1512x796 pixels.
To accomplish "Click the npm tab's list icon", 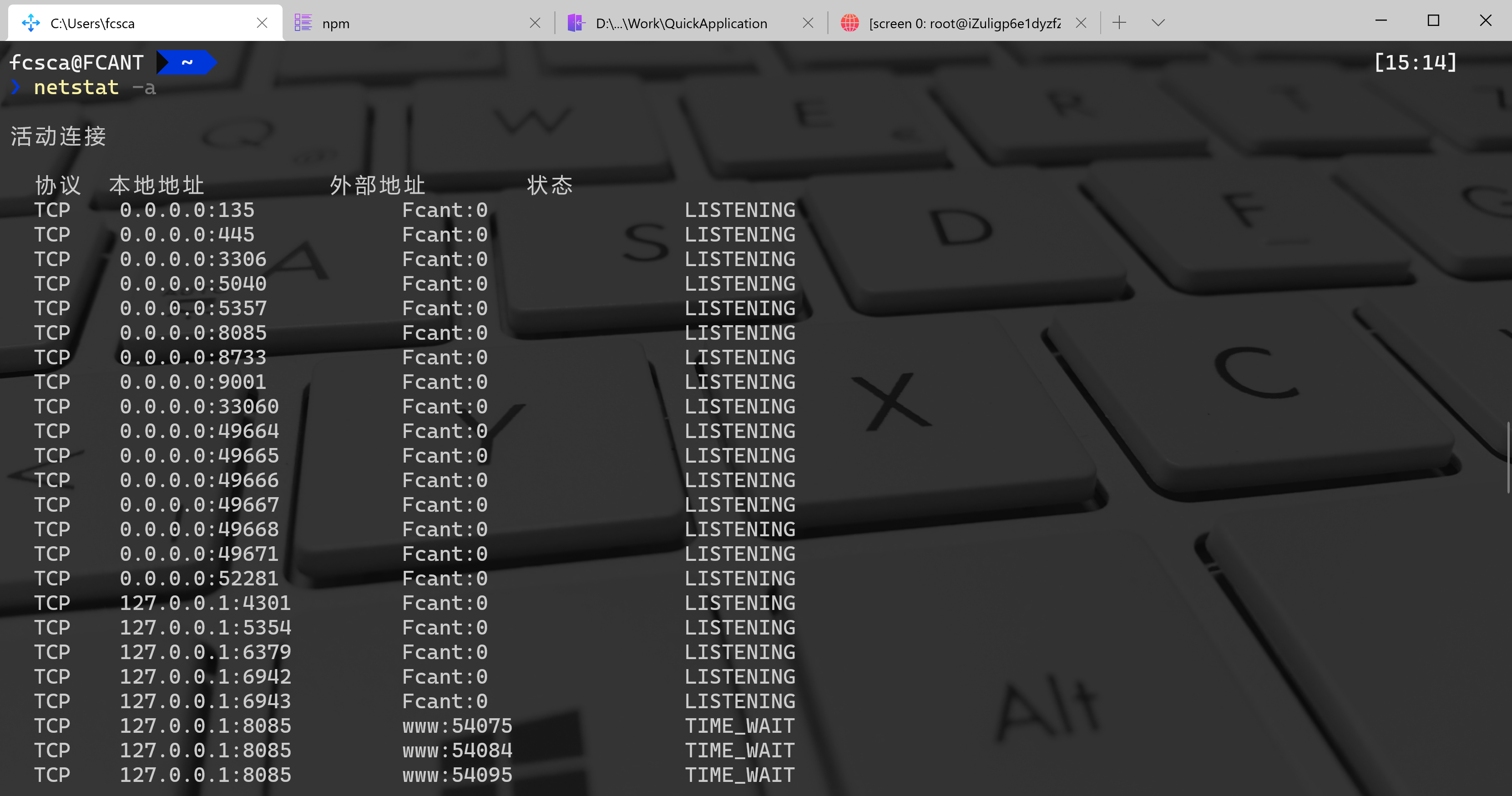I will click(x=303, y=23).
